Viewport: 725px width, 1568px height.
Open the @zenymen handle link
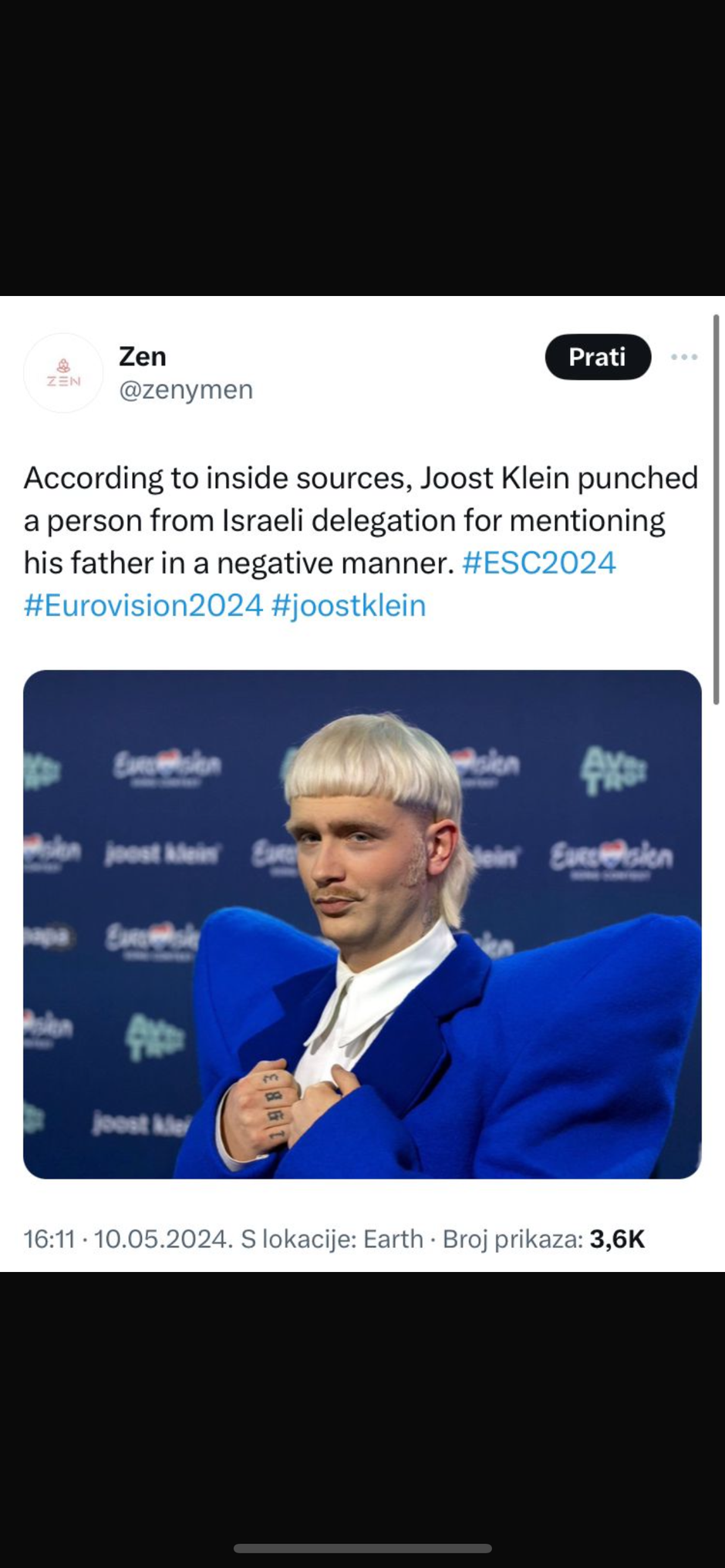(186, 390)
